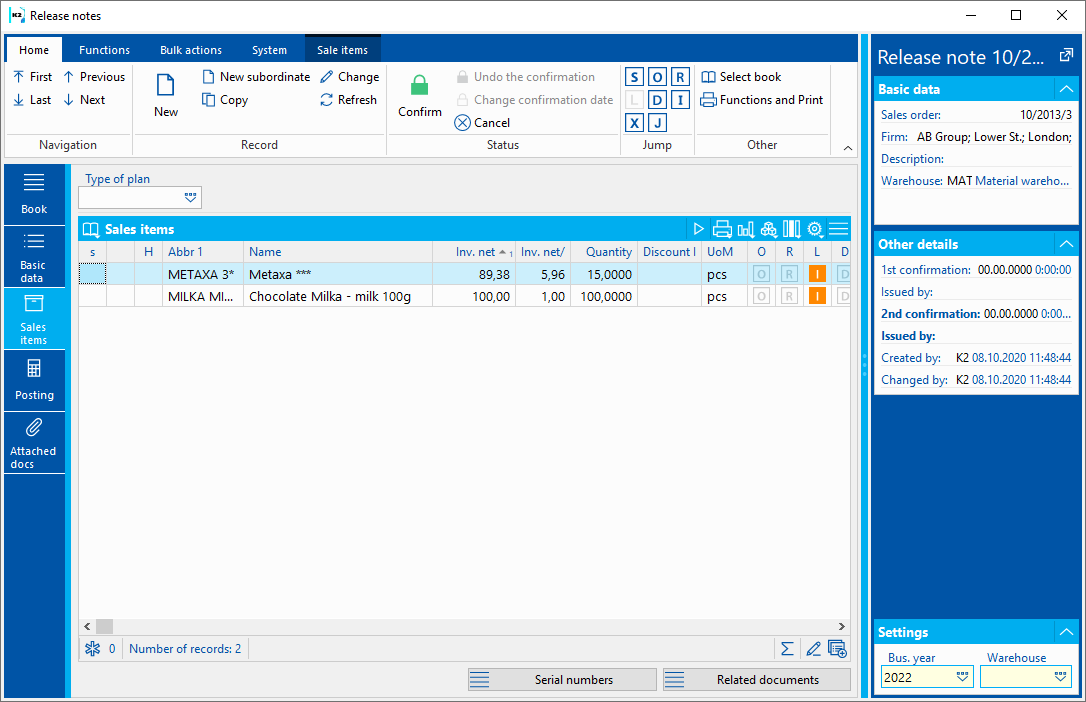
Task: Click the pencil edit icon at table bottom
Action: (813, 649)
